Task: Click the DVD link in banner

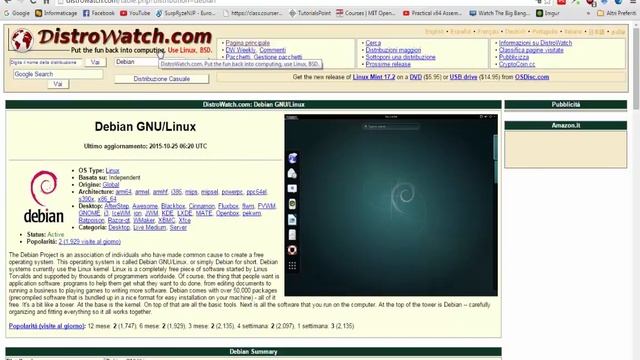Action: [416, 77]
